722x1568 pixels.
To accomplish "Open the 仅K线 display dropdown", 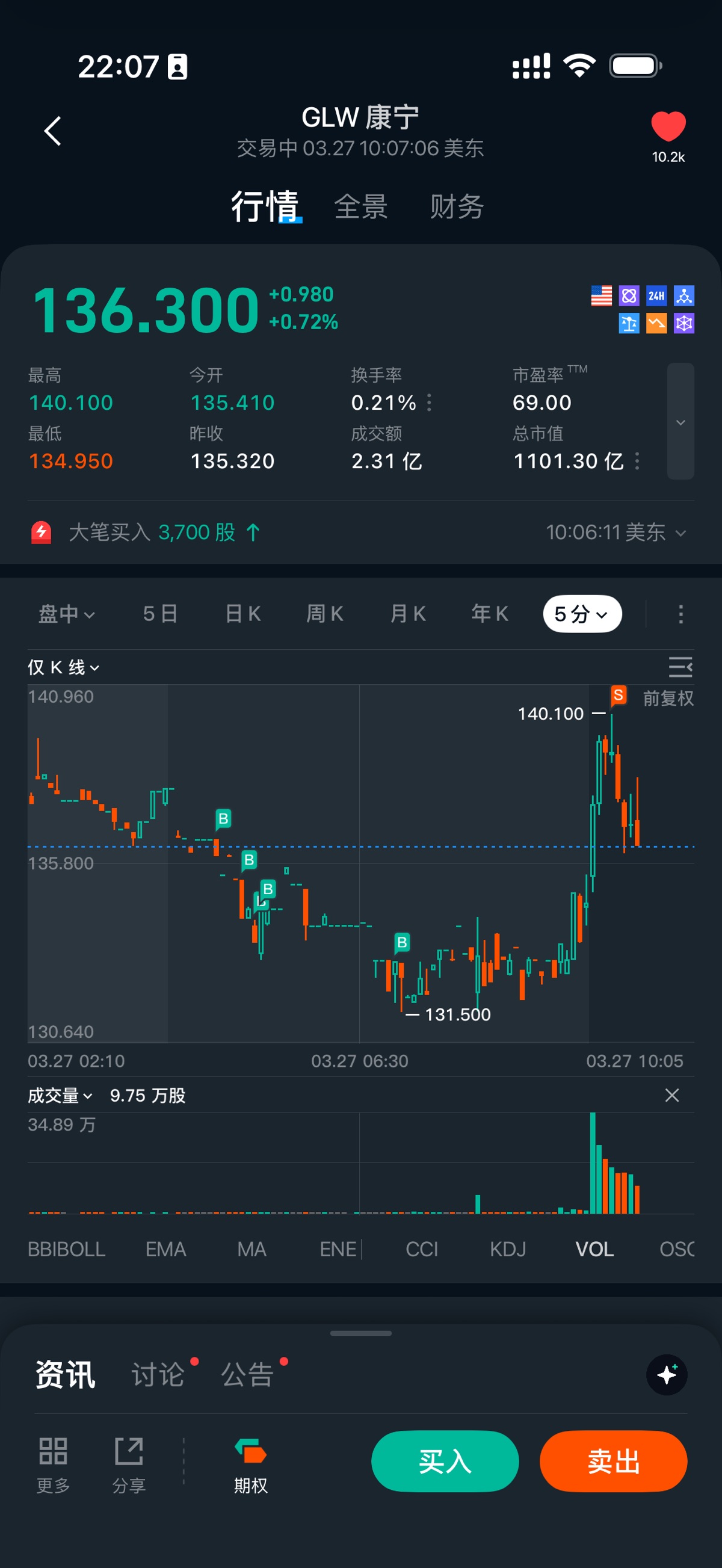I will coord(63,668).
